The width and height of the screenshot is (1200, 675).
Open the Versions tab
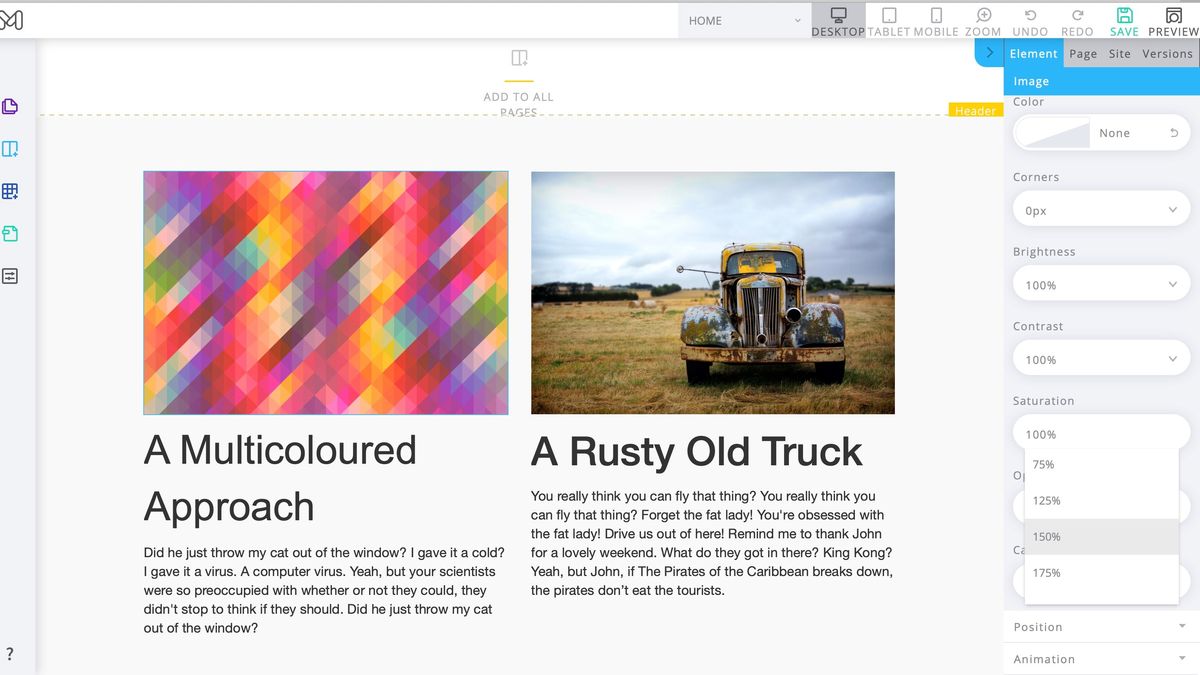coord(1167,53)
